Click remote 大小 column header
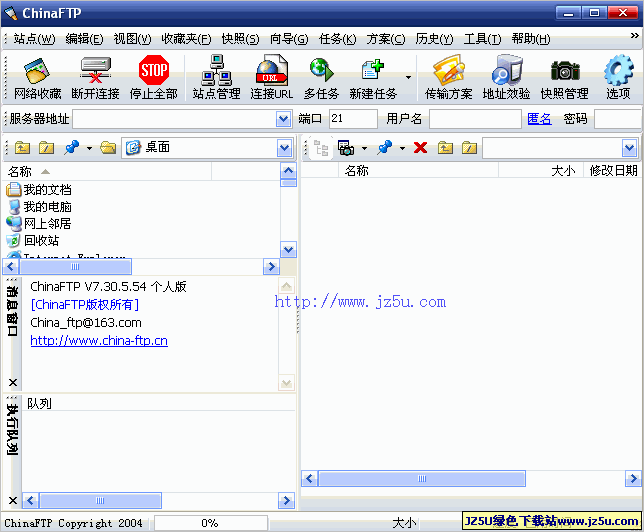This screenshot has width=644, height=532. coord(541,170)
